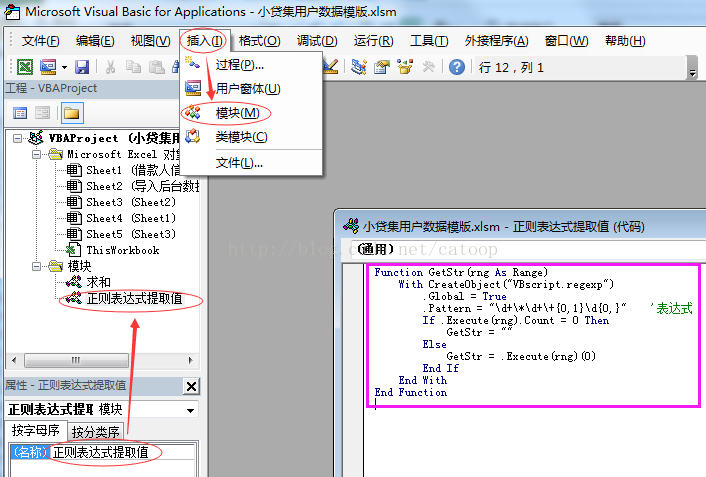Open the Toolbox hammer-wrench icon

pyautogui.click(x=428, y=67)
